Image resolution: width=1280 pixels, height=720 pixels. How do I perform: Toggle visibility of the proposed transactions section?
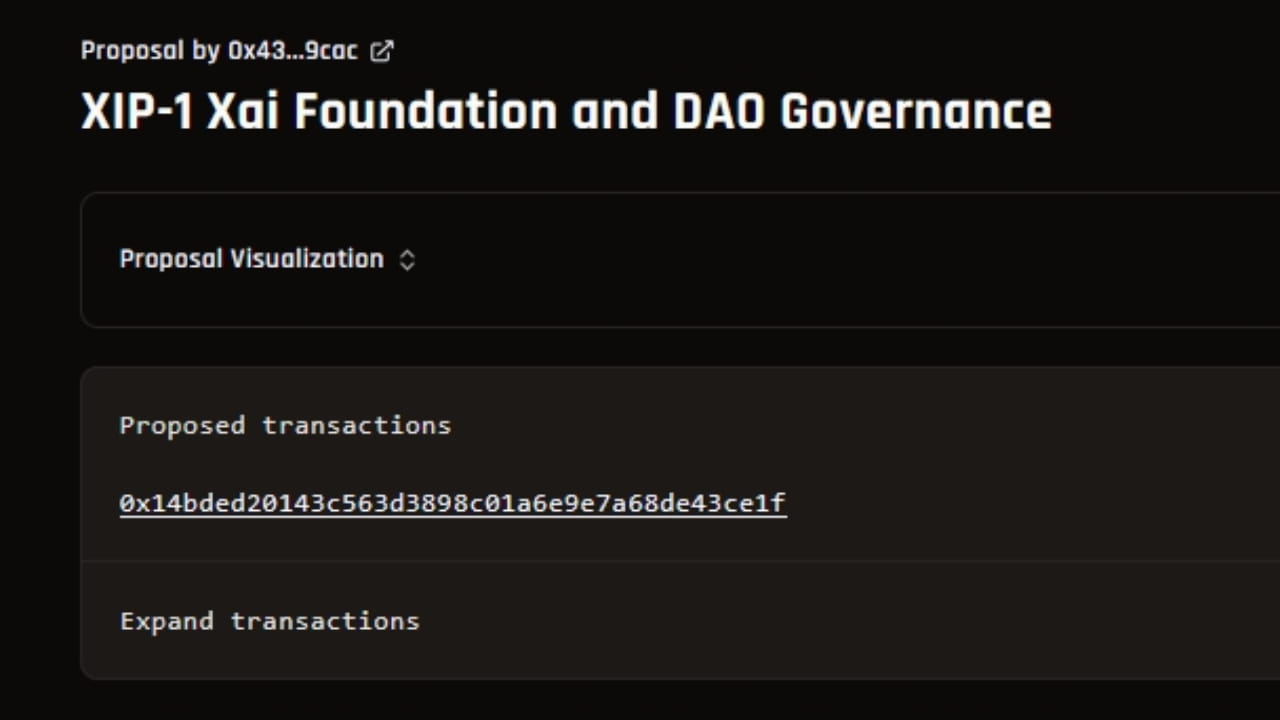click(284, 425)
